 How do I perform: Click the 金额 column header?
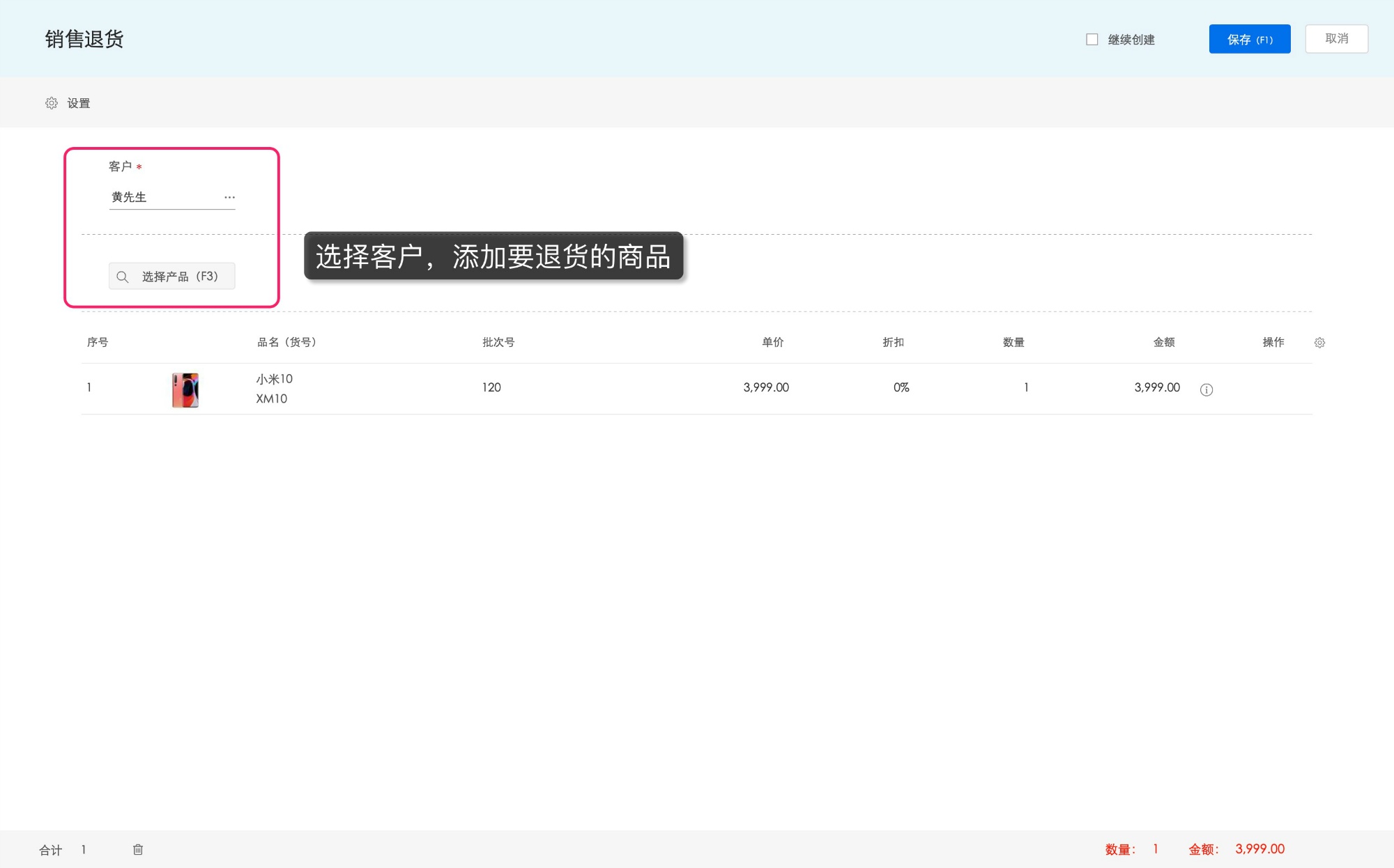[1164, 342]
